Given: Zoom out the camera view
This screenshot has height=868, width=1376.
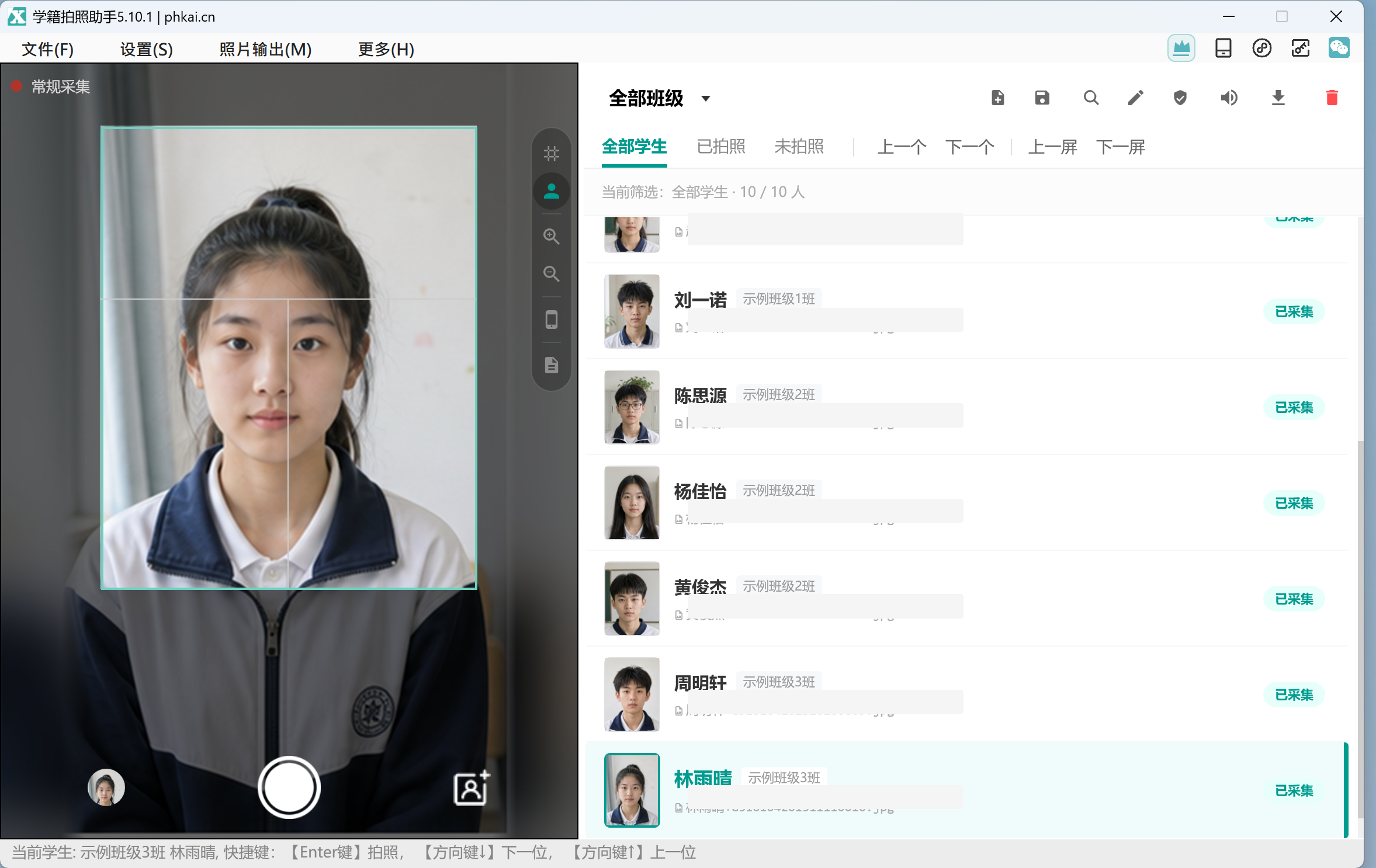Looking at the screenshot, I should click(x=551, y=273).
